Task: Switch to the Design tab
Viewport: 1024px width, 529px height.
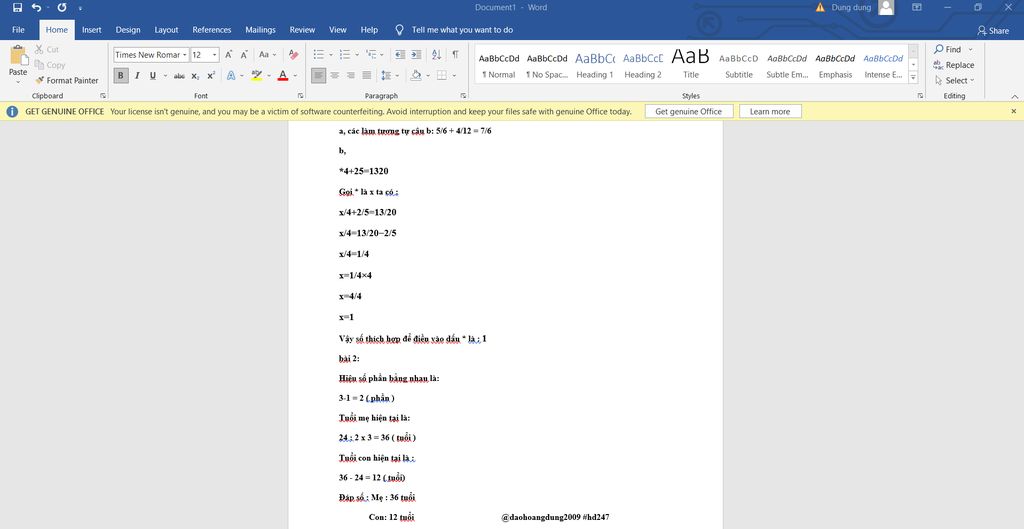Action: tap(128, 29)
